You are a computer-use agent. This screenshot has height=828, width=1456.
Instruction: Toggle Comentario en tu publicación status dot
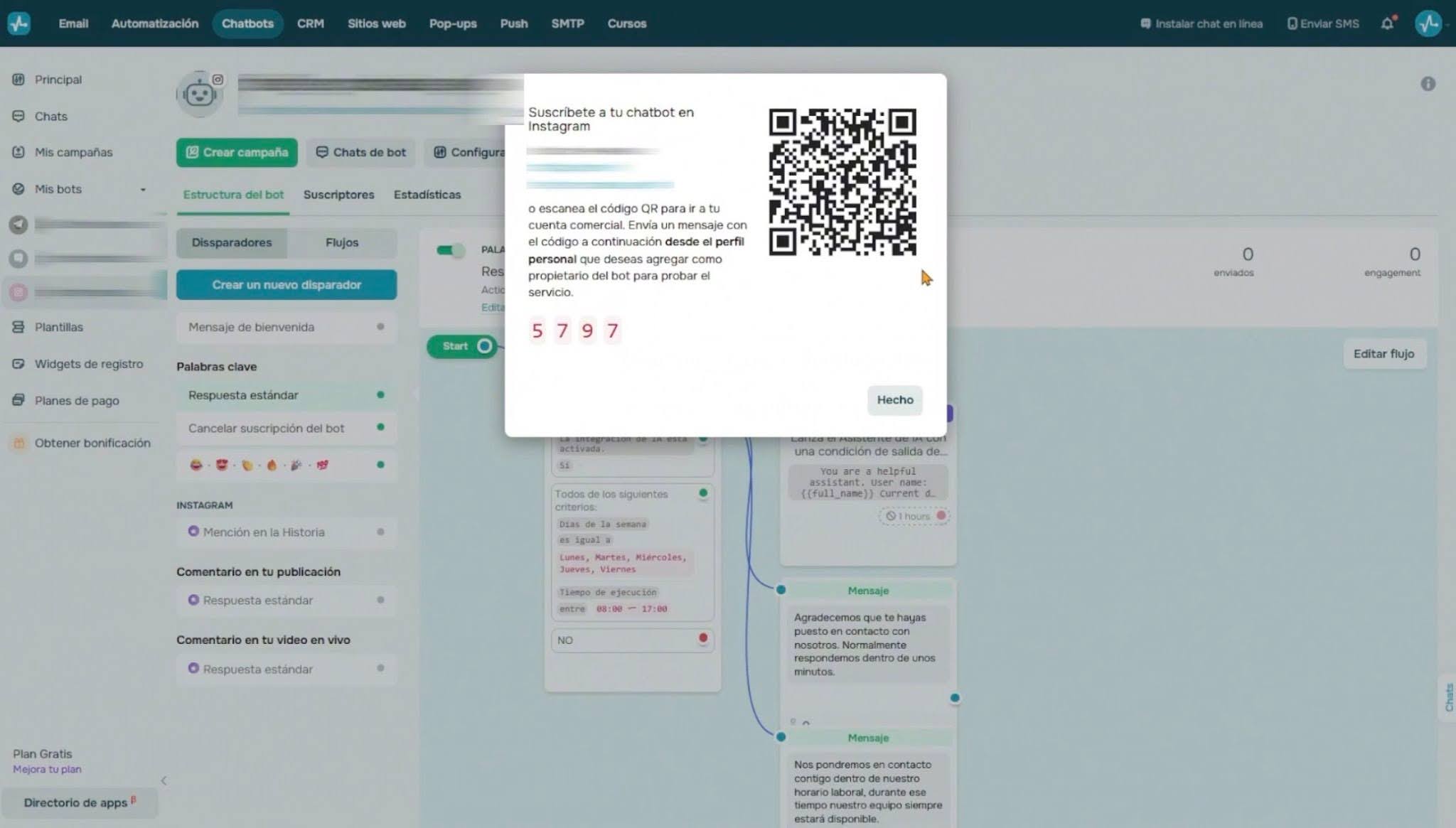[x=380, y=600]
